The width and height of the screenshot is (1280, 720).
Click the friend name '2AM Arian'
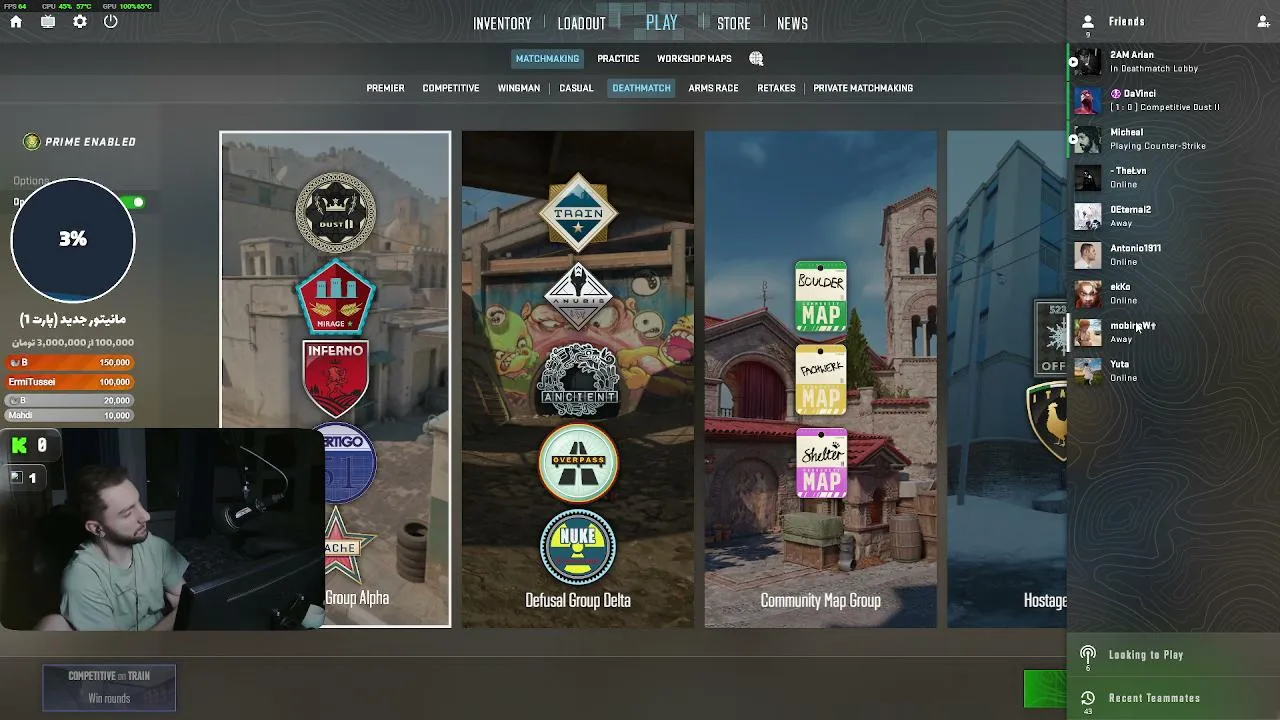pos(1132,55)
